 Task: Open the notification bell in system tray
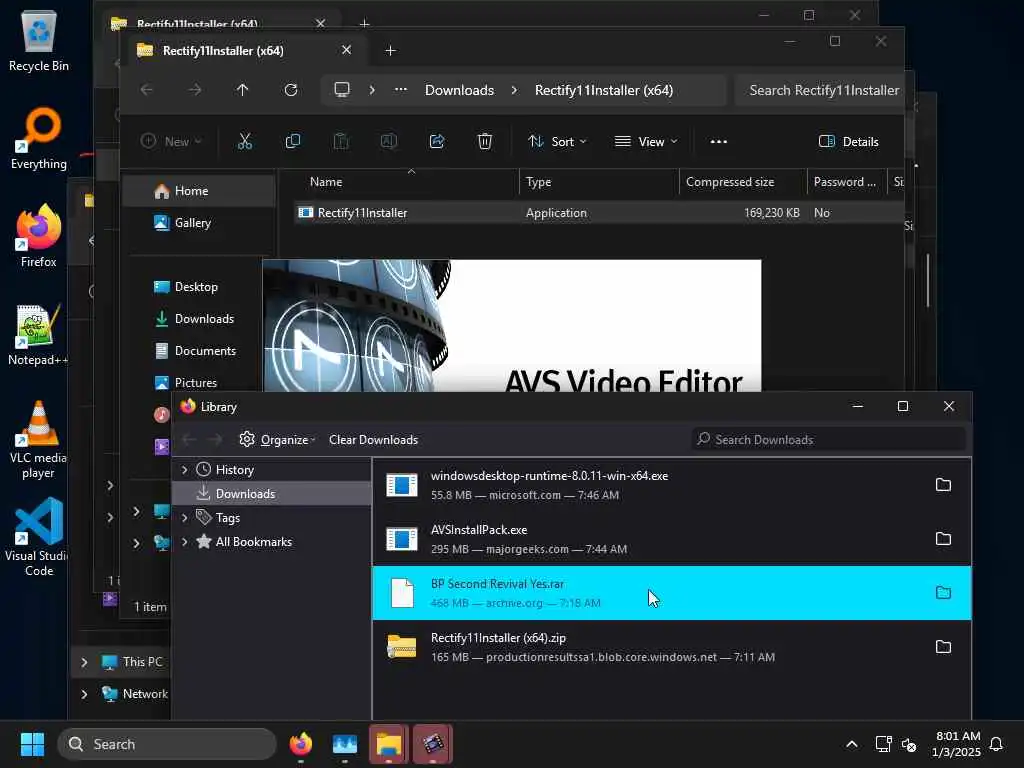coord(996,744)
